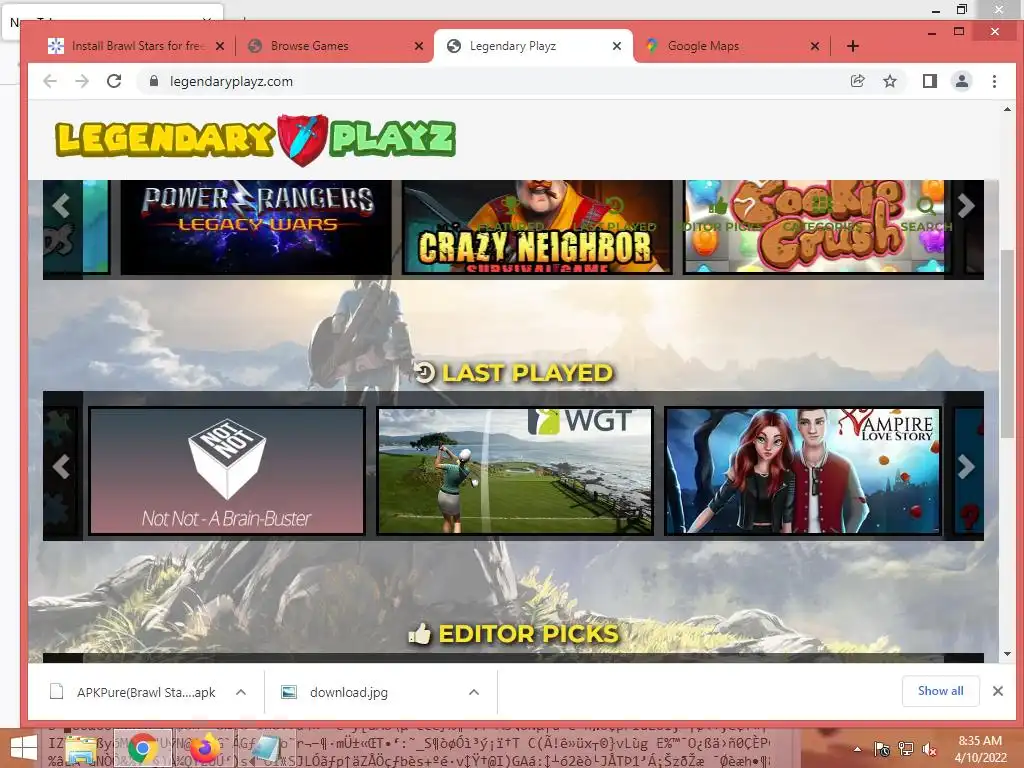This screenshot has width=1024, height=768.
Task: Open the Categories nav link
Action: [x=822, y=216]
